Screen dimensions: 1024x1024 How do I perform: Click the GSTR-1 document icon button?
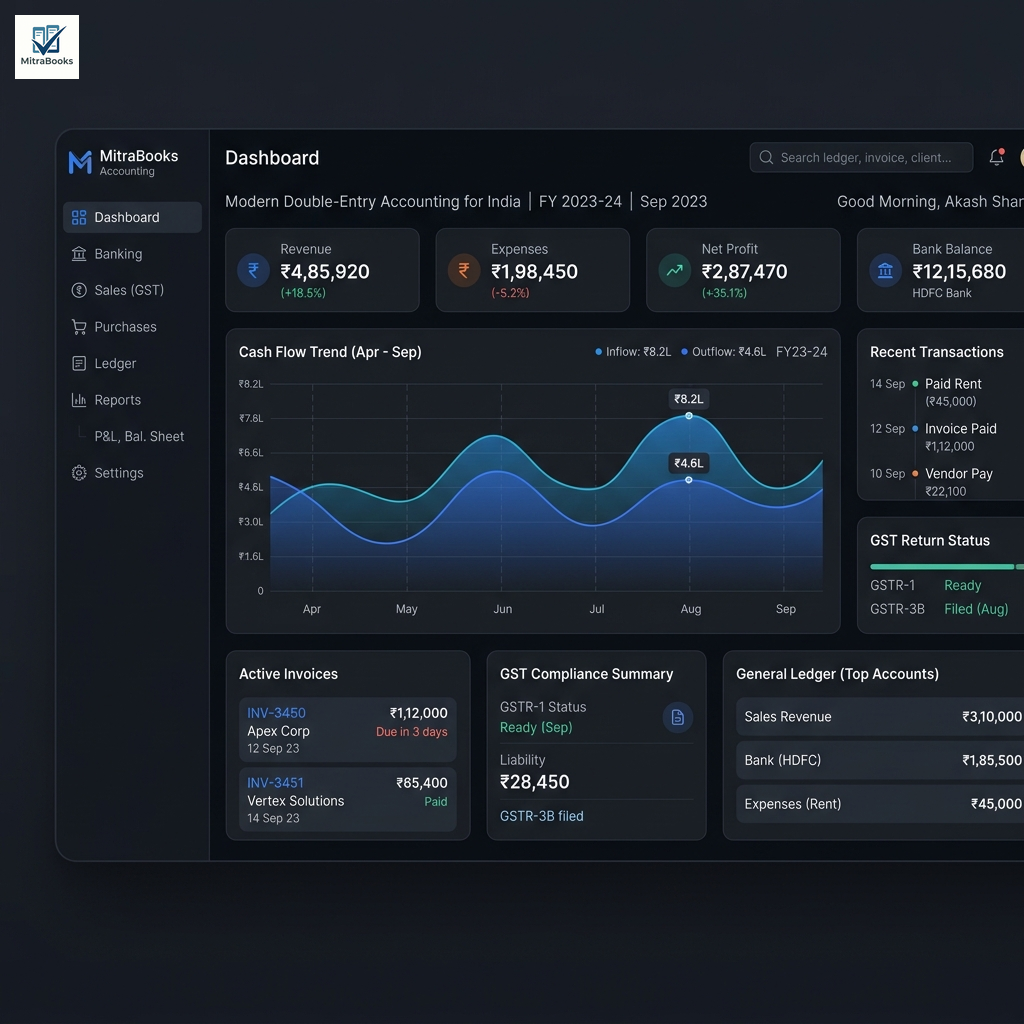point(678,718)
